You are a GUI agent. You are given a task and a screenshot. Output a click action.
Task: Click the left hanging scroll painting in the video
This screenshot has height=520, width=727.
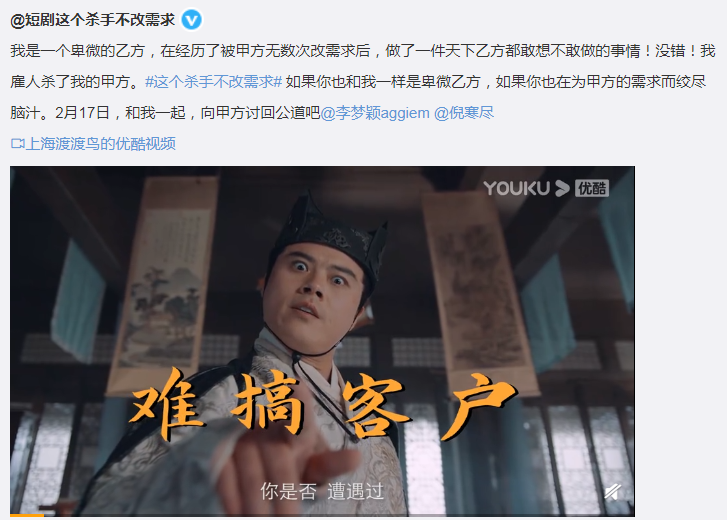(162, 283)
